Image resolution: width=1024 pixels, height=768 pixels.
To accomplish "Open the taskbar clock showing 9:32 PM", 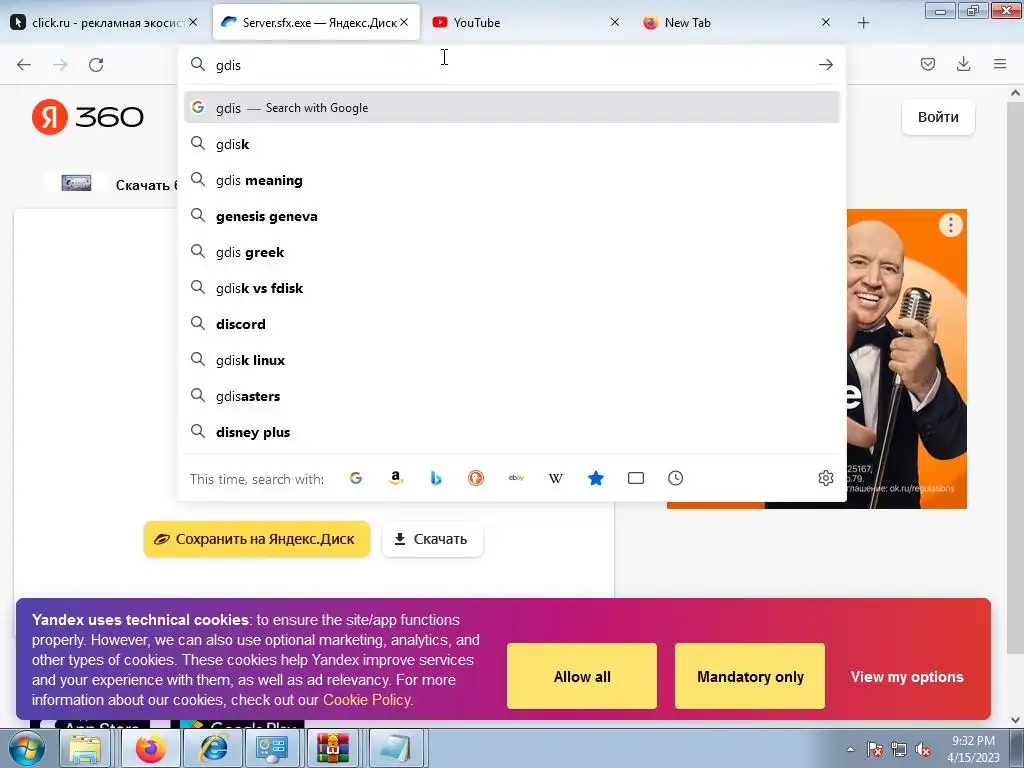I will (x=973, y=748).
